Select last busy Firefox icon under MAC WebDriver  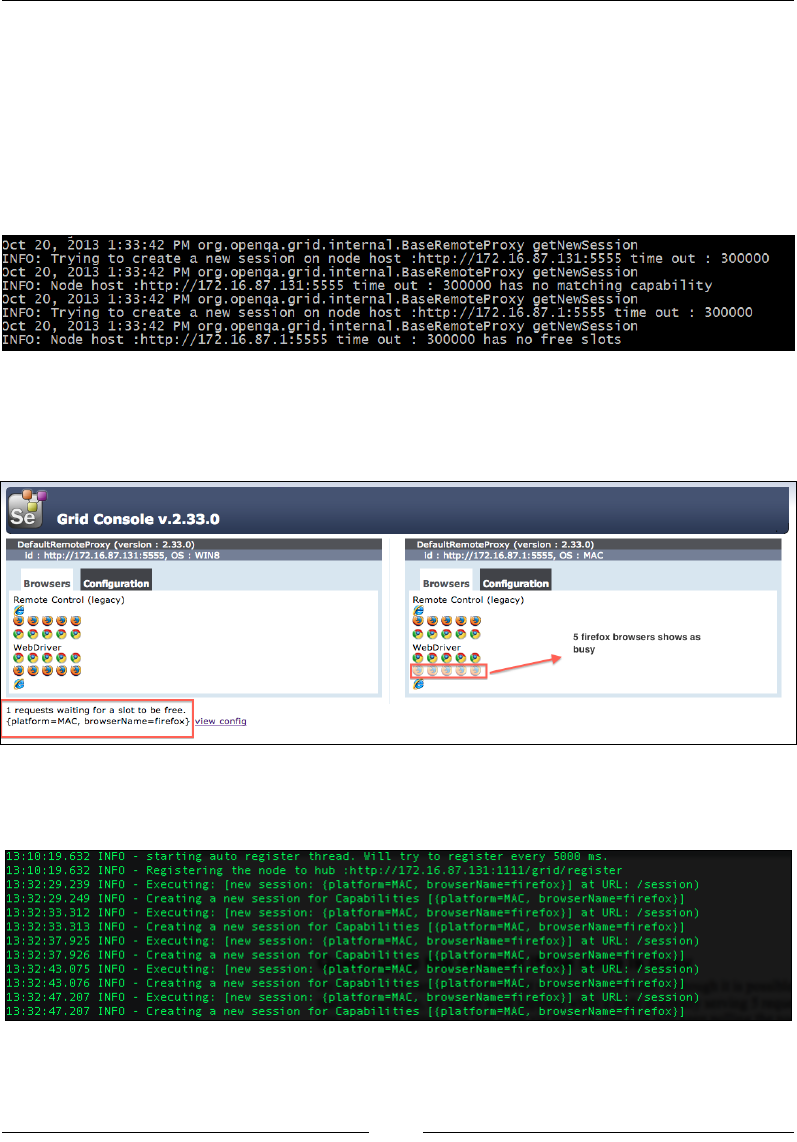[475, 670]
